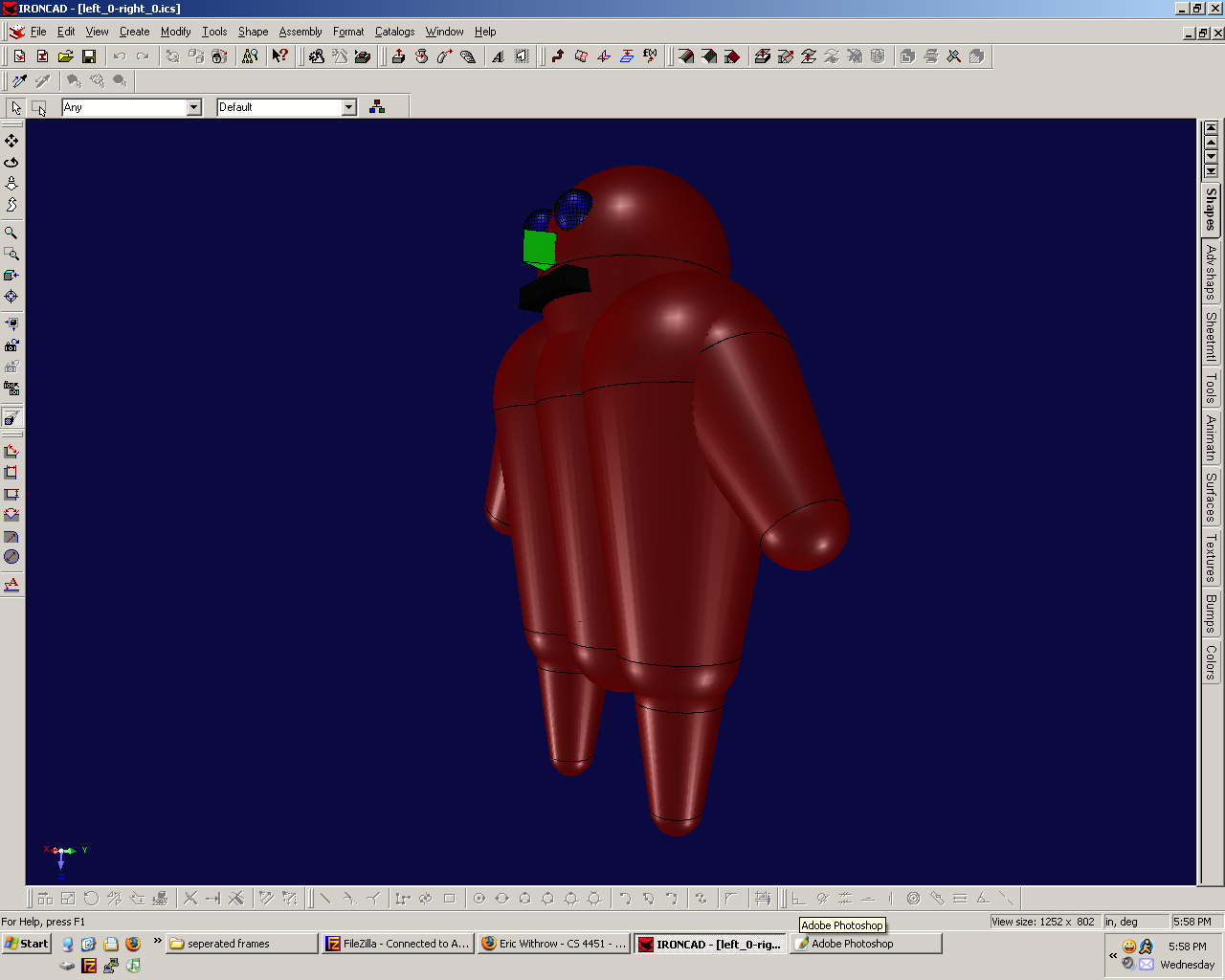Switch to the Bumps catalog tab

point(1211,613)
